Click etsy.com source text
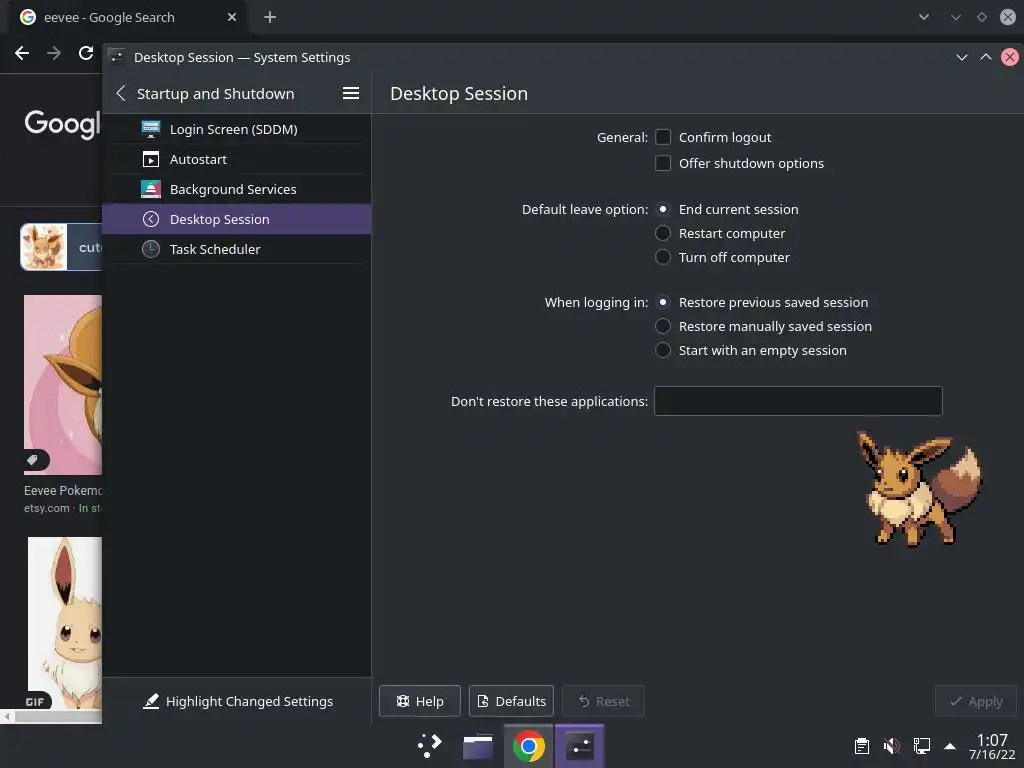The image size is (1024, 768). point(46,508)
